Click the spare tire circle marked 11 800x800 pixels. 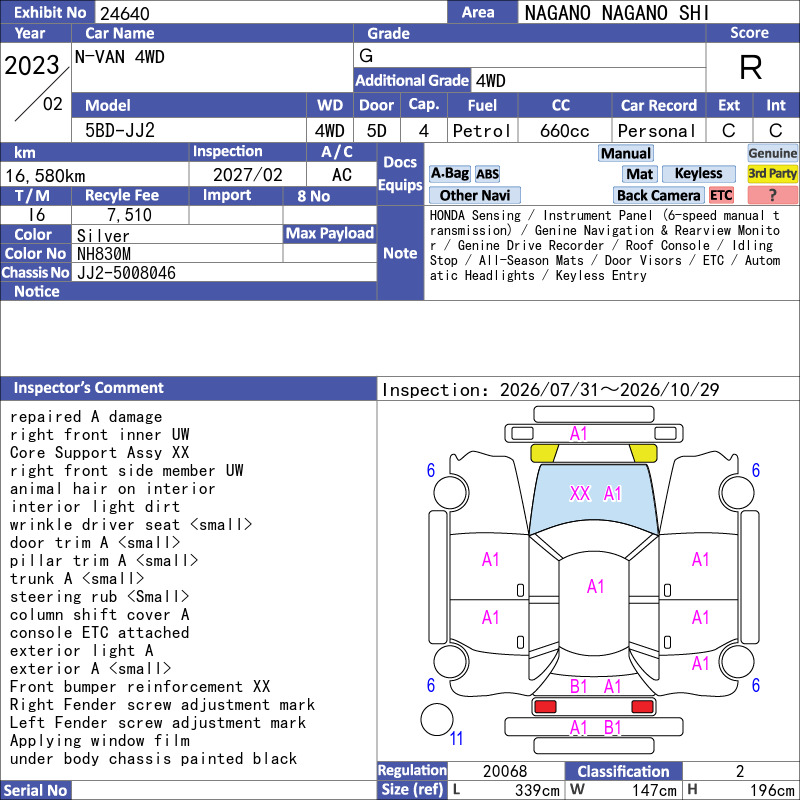tap(437, 719)
